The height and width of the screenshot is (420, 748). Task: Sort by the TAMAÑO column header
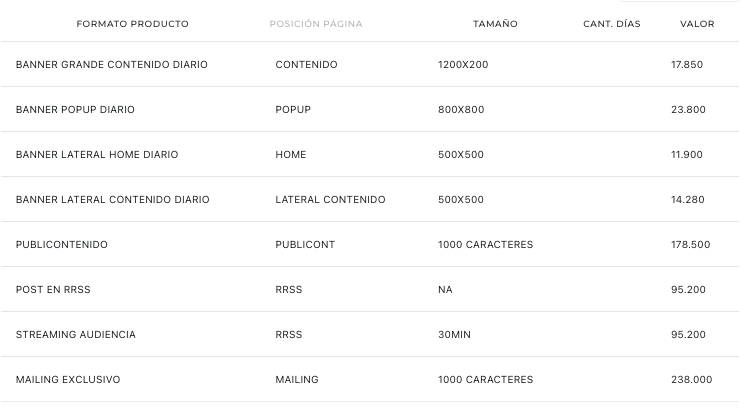[495, 24]
